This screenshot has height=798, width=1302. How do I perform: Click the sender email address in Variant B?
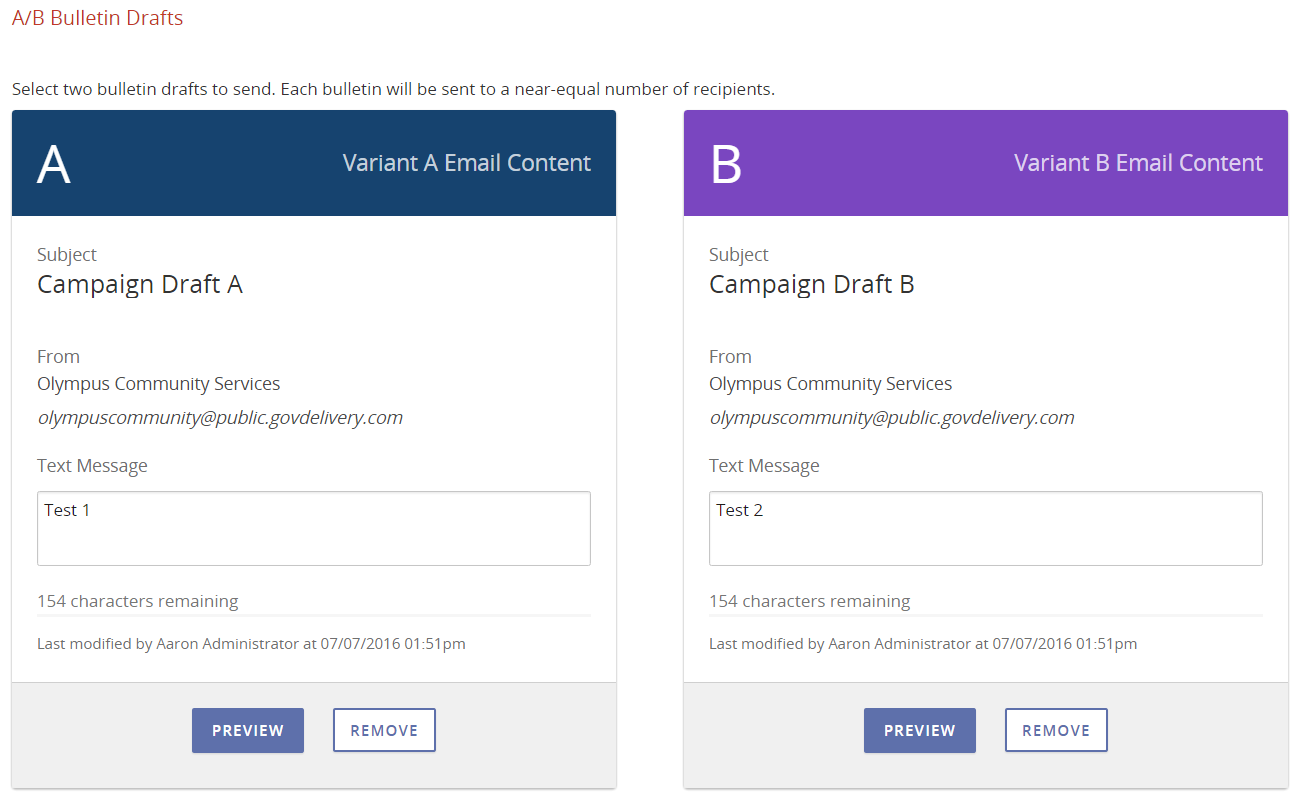point(892,418)
